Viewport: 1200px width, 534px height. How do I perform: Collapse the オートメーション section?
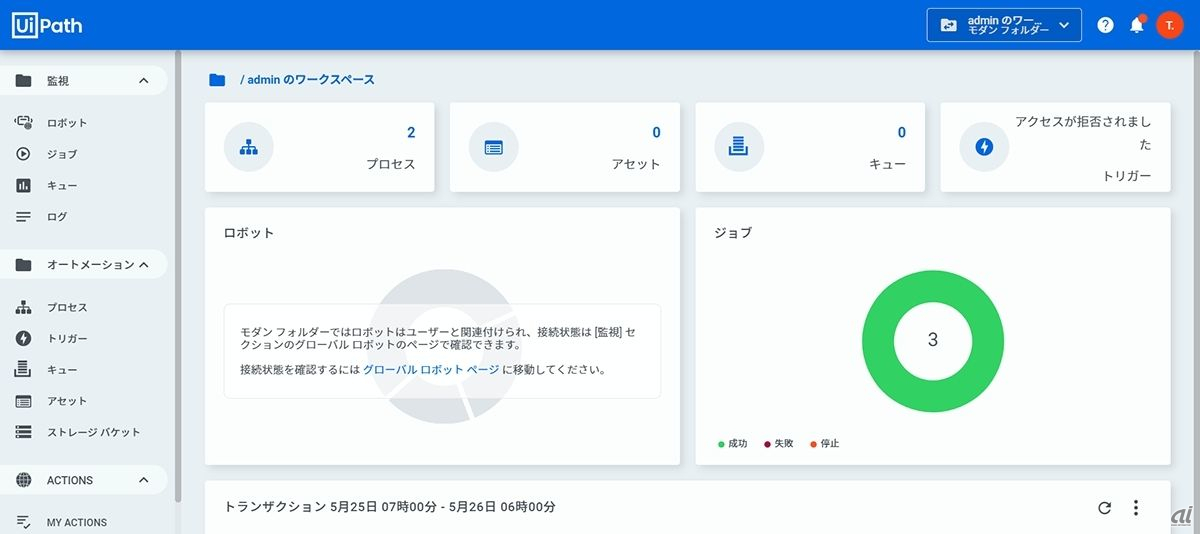tap(143, 265)
